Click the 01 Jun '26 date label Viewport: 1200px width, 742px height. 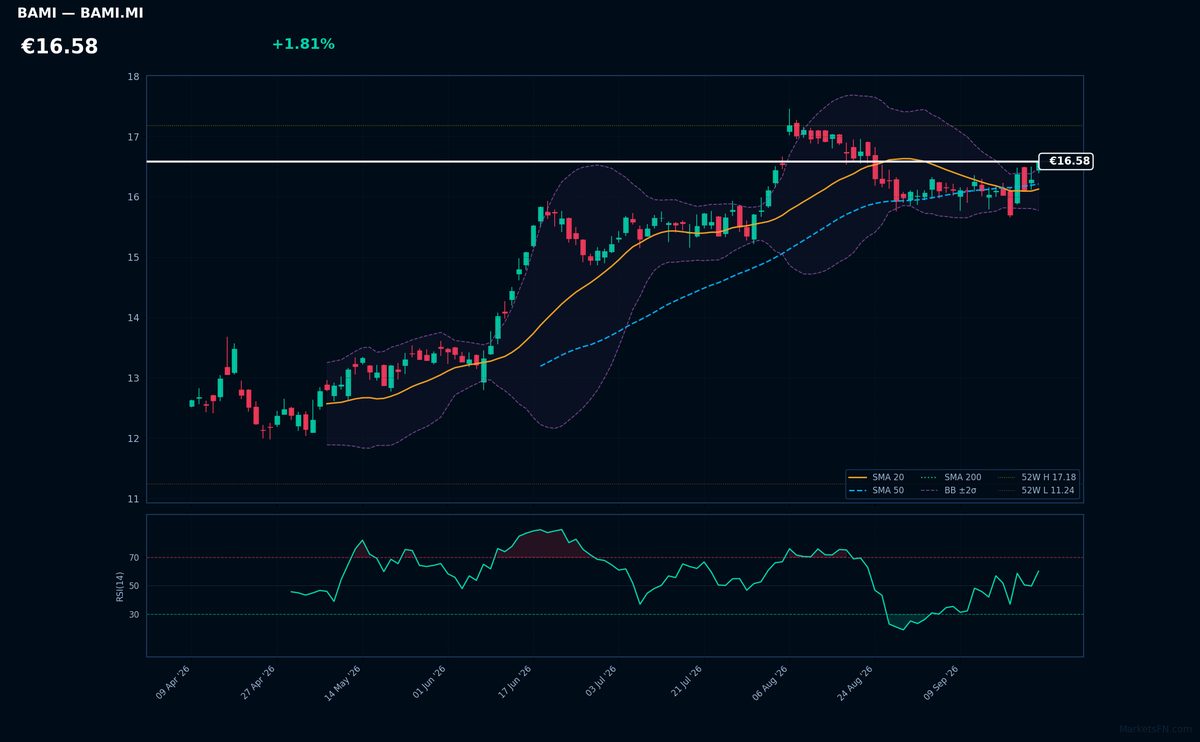pyautogui.click(x=428, y=683)
